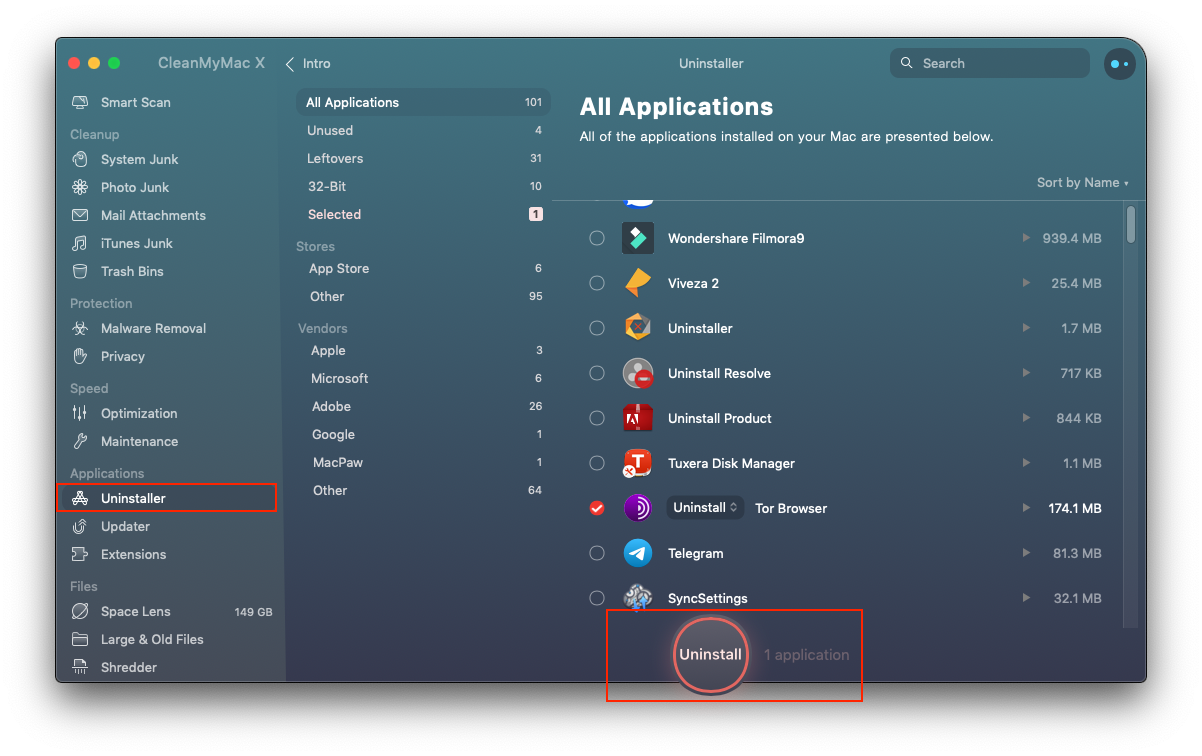Select the Malware Removal biohazard icon

point(80,329)
